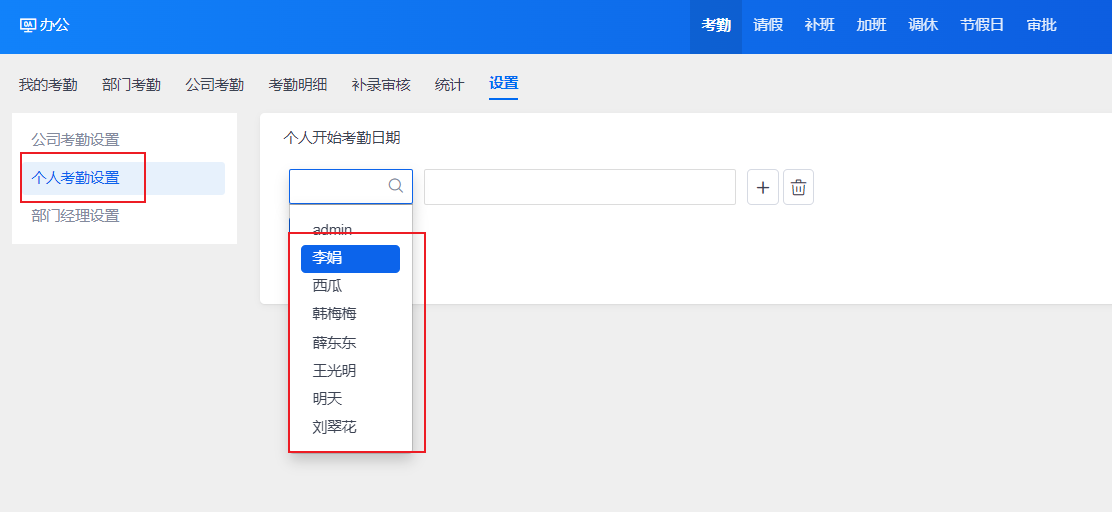Open the 加班 top menu

(871, 26)
